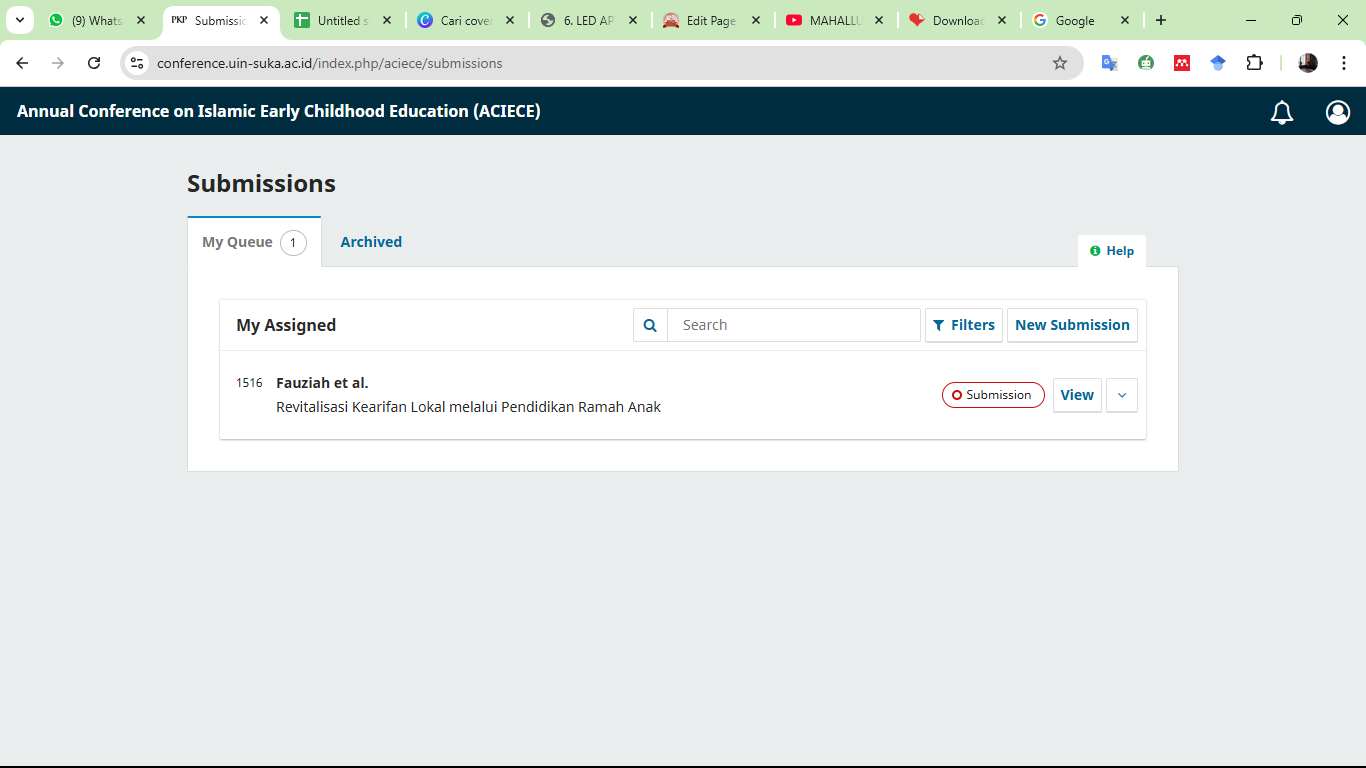Click the Google Translate extension icon
1366x768 pixels.
[1109, 63]
